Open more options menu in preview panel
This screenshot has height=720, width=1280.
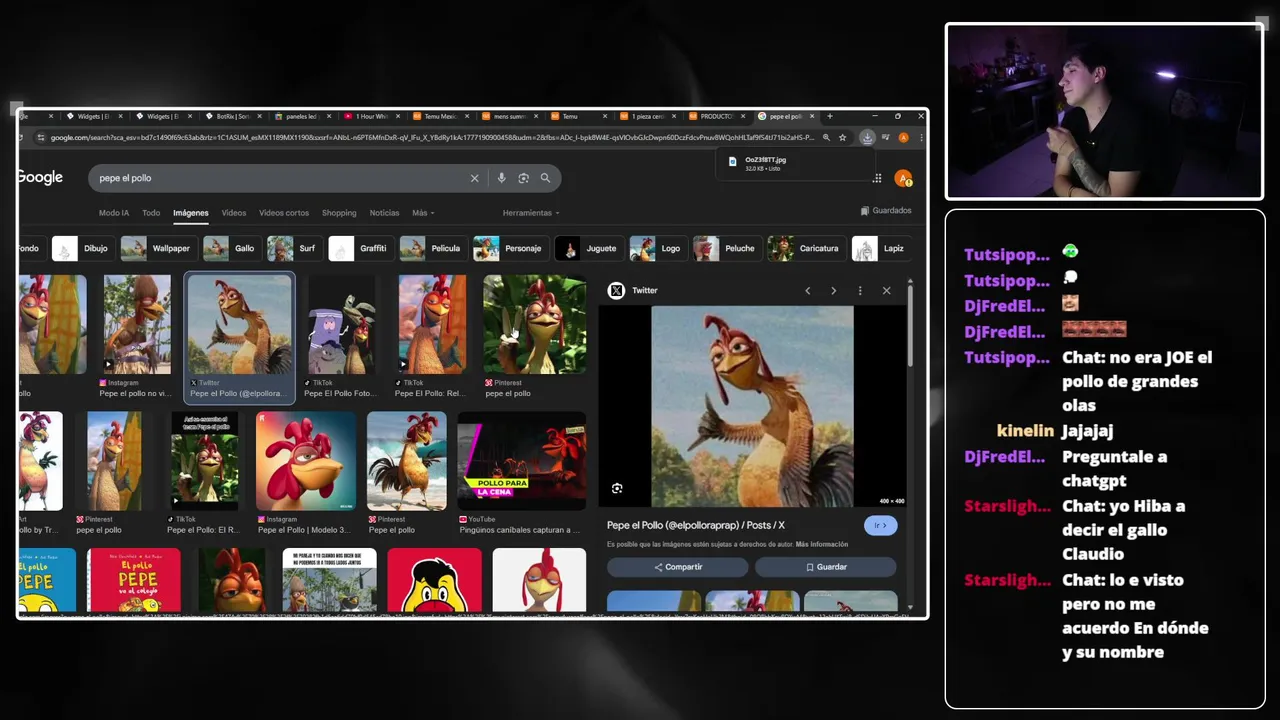[x=860, y=291]
